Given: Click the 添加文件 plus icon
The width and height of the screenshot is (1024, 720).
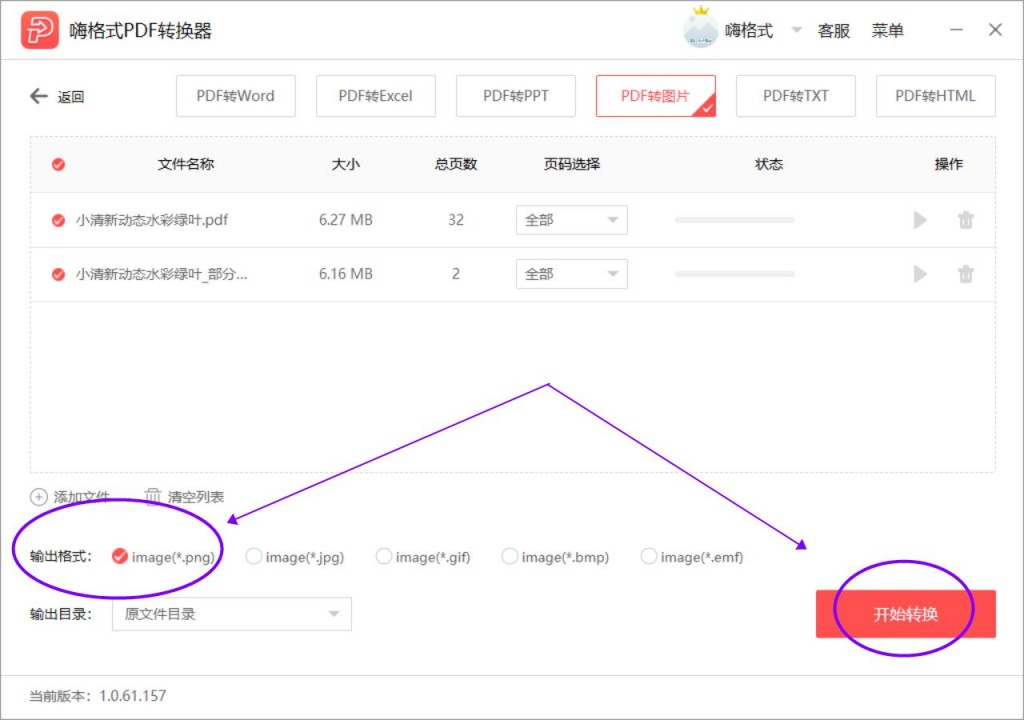Looking at the screenshot, I should pyautogui.click(x=39, y=497).
